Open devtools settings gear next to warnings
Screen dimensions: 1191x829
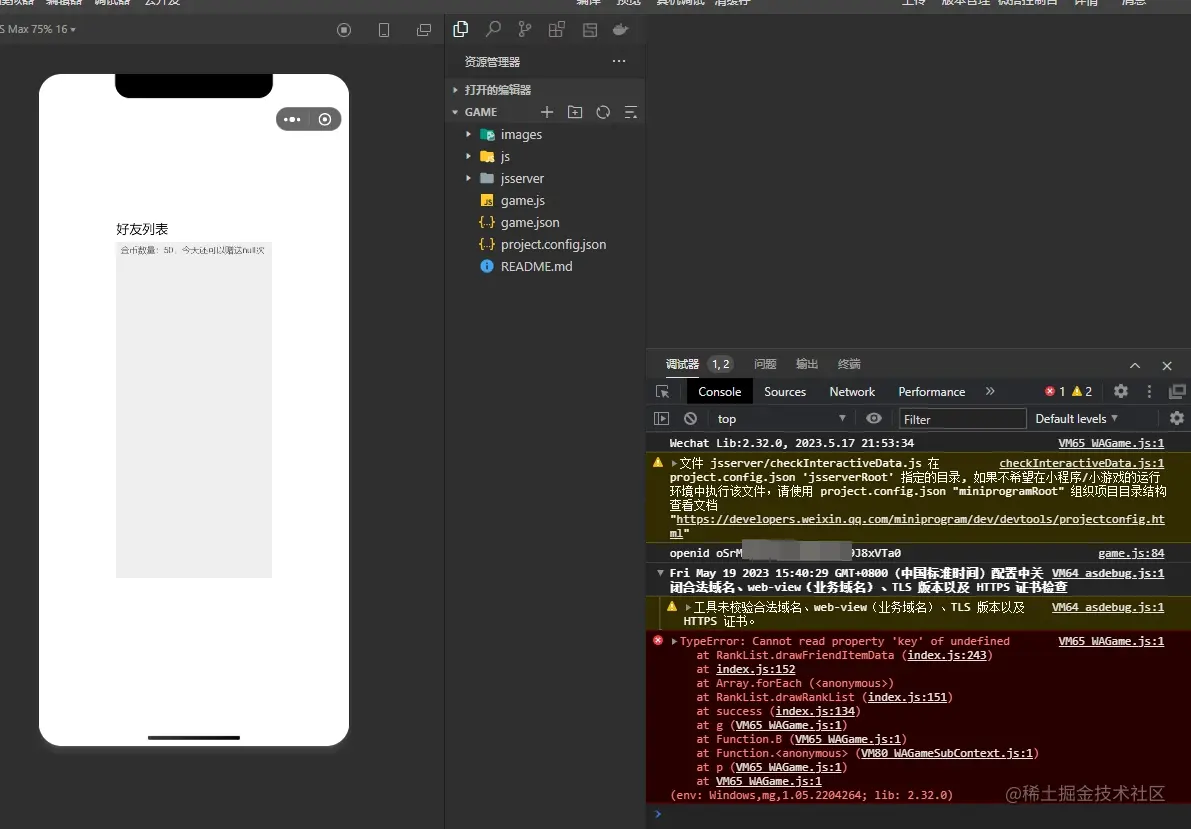(1121, 391)
